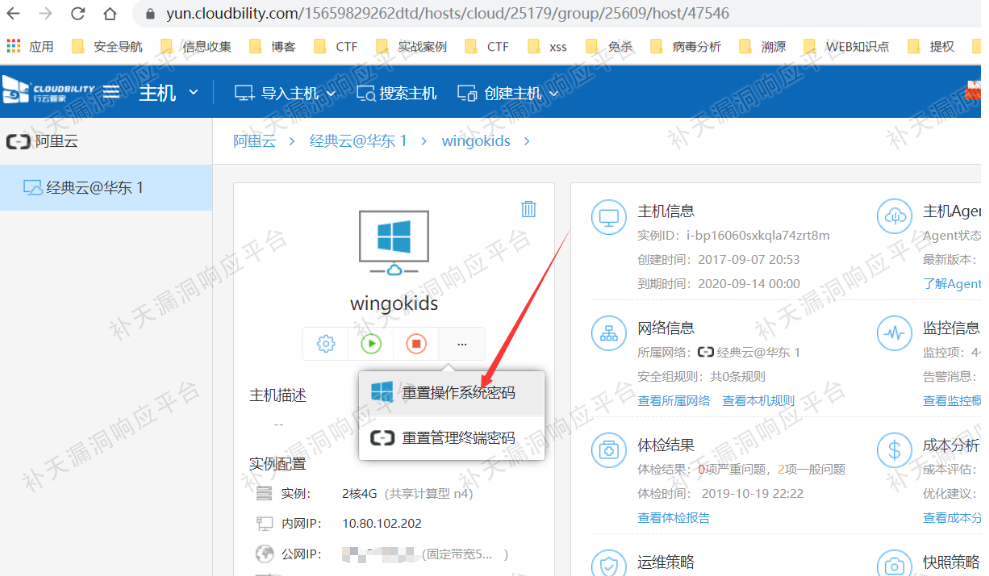Viewport: 989px width, 576px height.
Task: Open the 提权 bookmark folder
Action: click(931, 46)
